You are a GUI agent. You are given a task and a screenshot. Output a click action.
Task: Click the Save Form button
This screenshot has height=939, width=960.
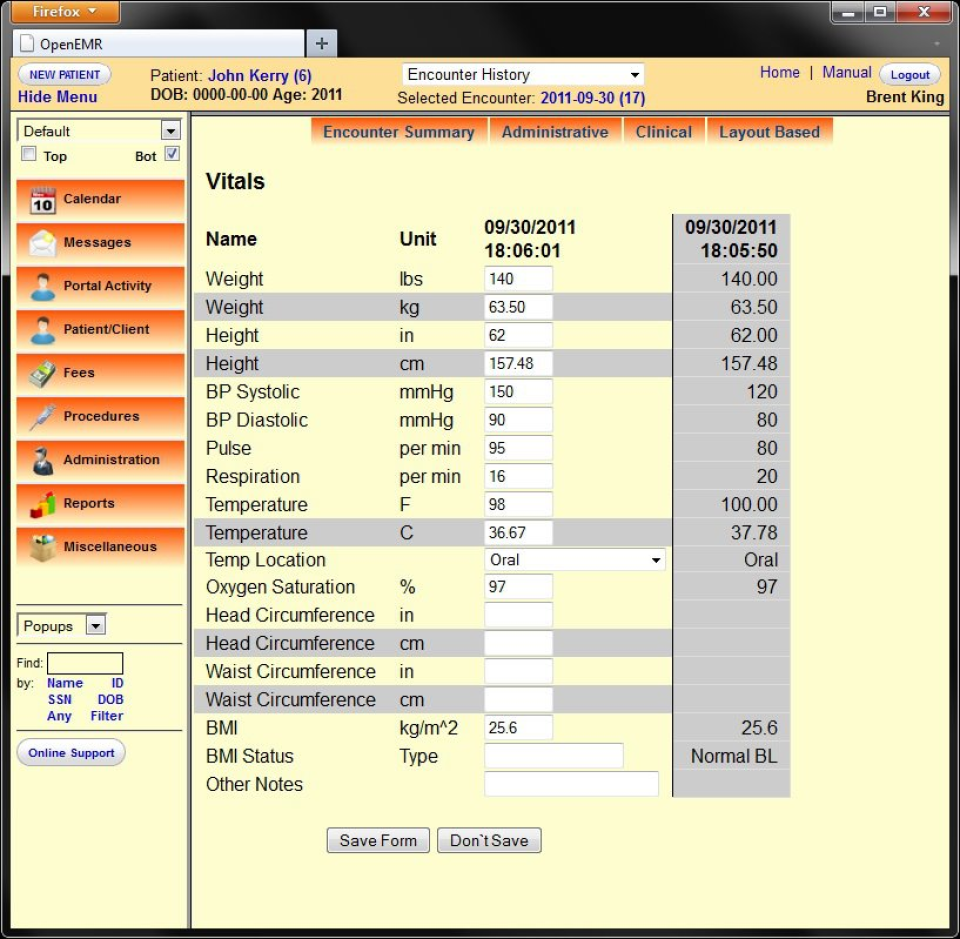pos(378,840)
